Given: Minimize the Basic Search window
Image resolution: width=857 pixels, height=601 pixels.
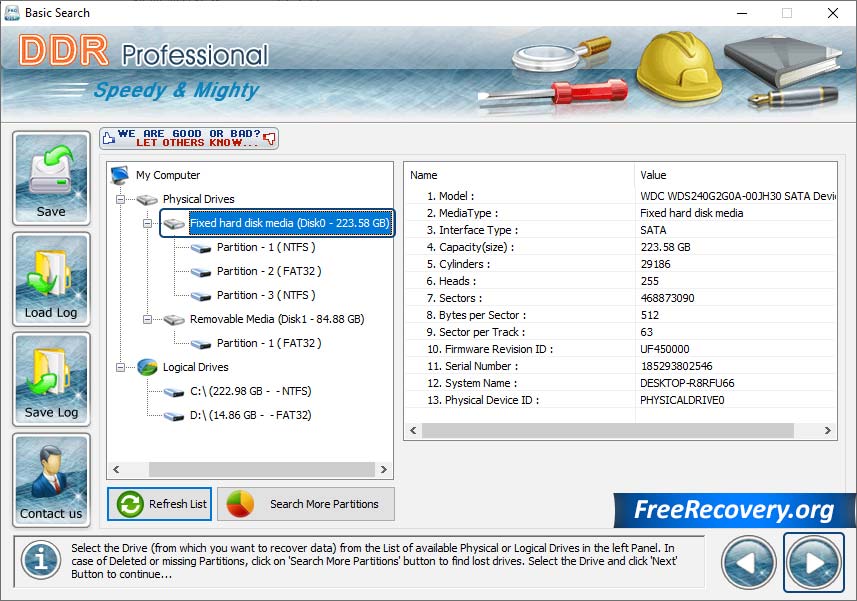Looking at the screenshot, I should pos(742,13).
